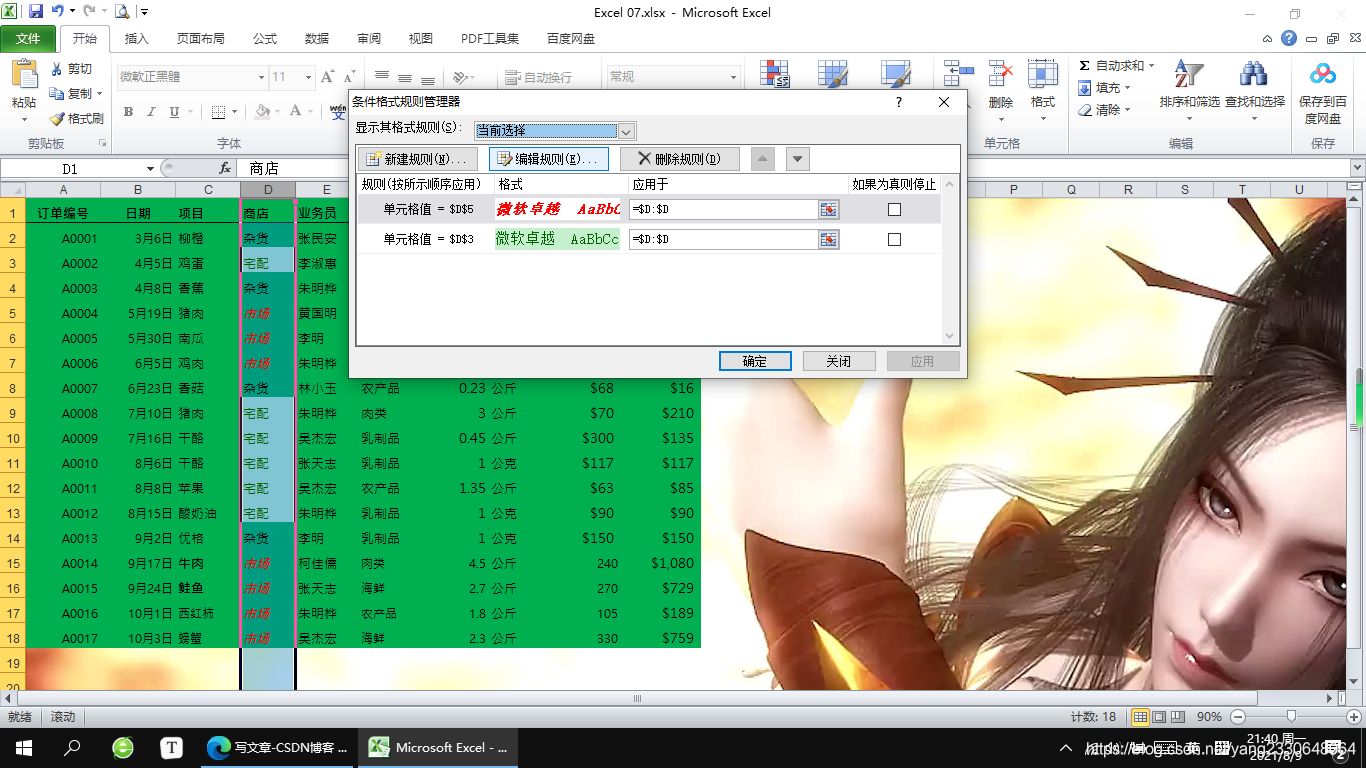
Task: Click the Format cells (格式) icon
Action: 1043,75
